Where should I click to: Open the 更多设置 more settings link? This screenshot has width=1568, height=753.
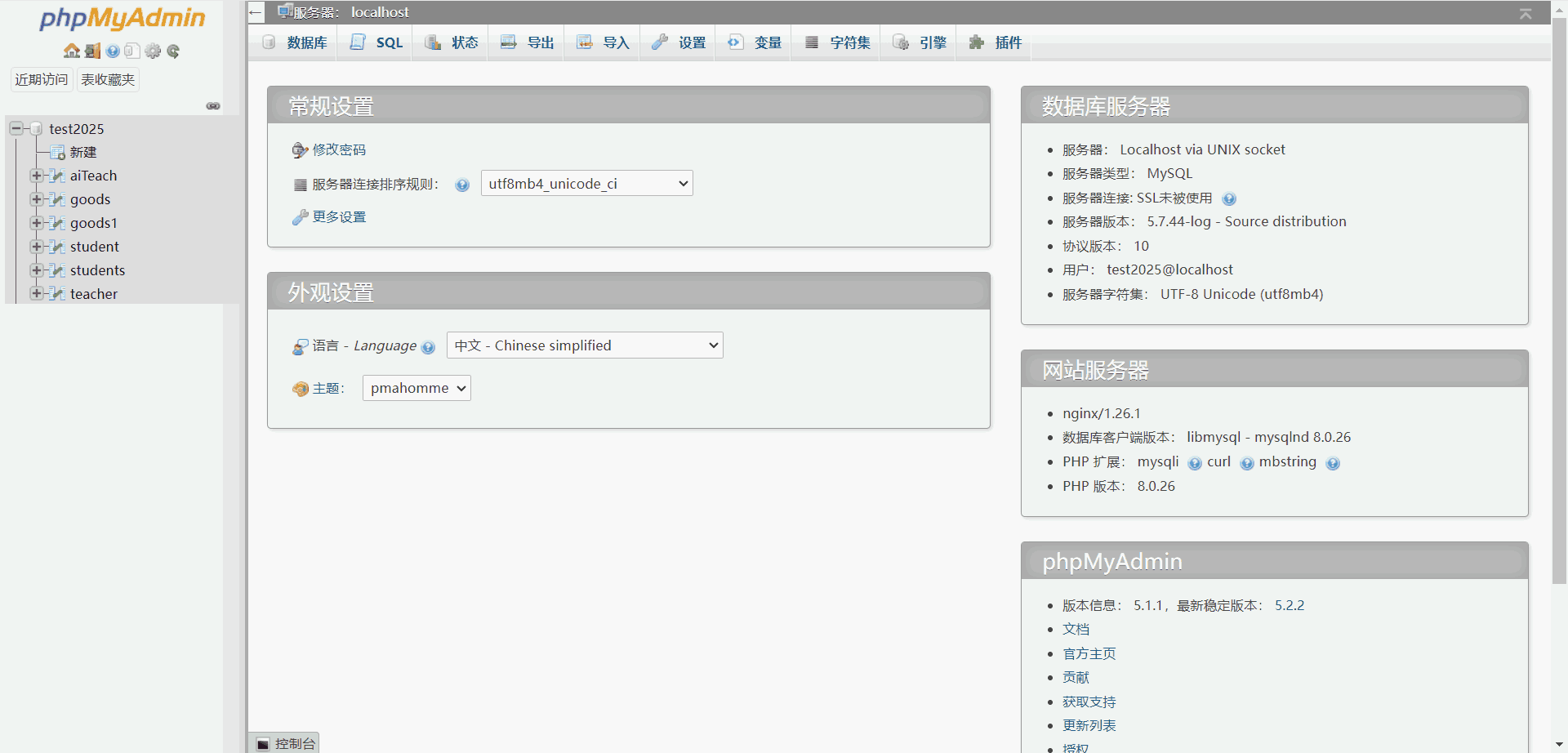[338, 216]
